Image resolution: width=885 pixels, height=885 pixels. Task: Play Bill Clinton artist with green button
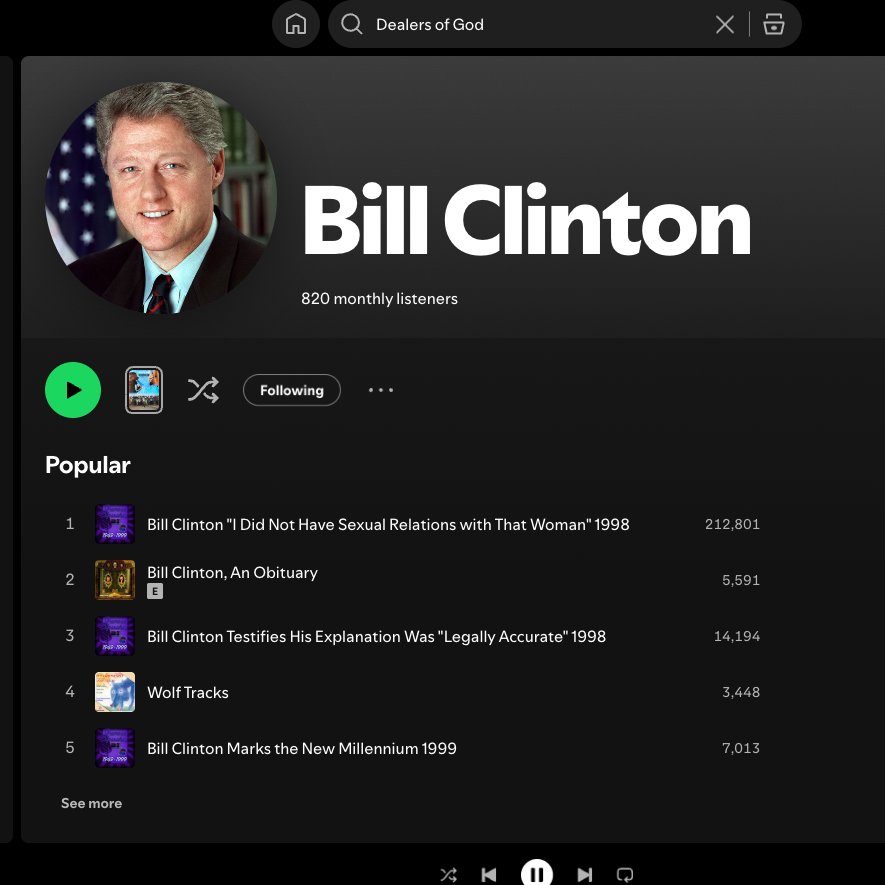pos(73,390)
